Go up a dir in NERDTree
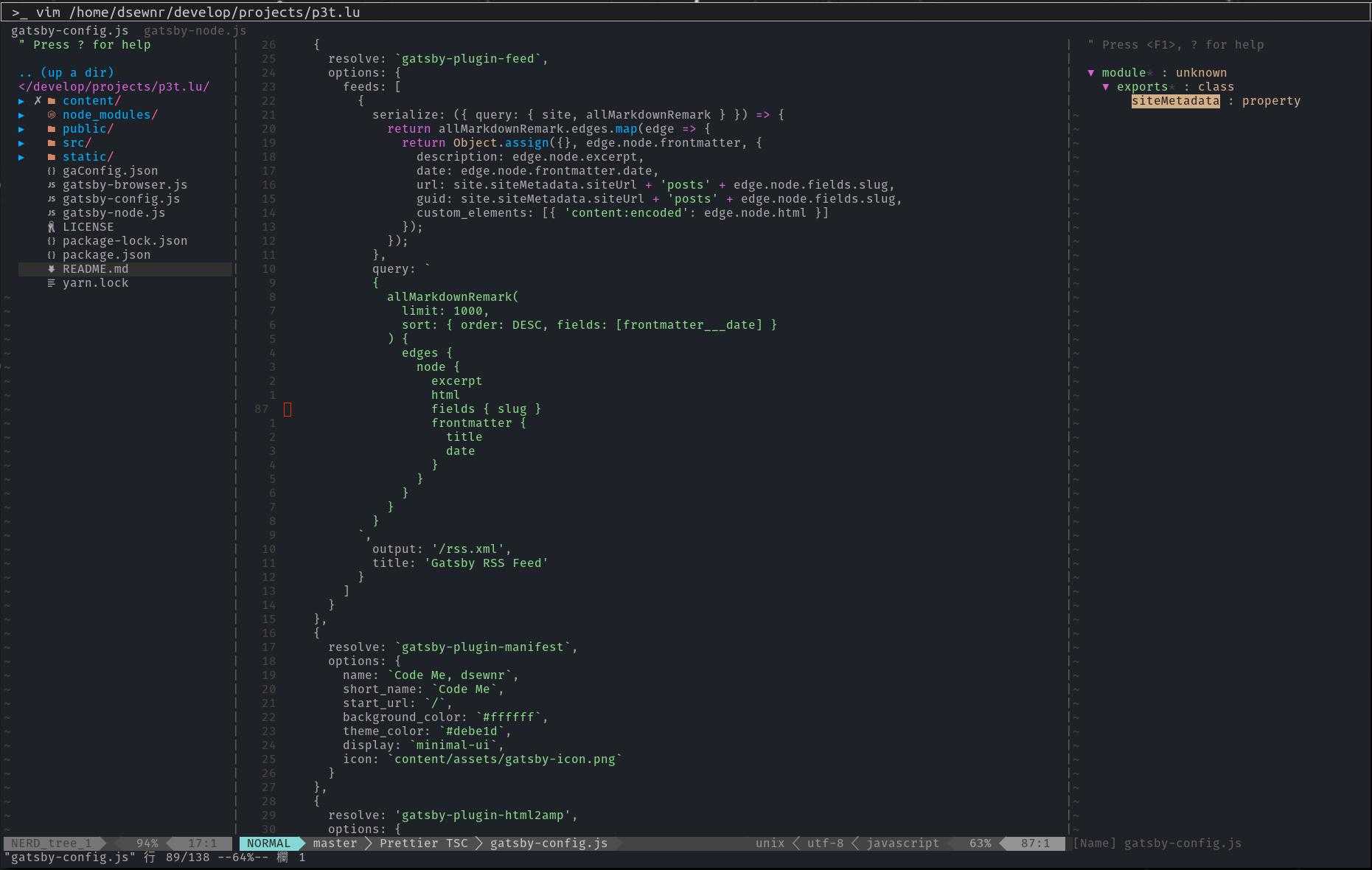Viewport: 1372px width, 870px height. [x=66, y=72]
